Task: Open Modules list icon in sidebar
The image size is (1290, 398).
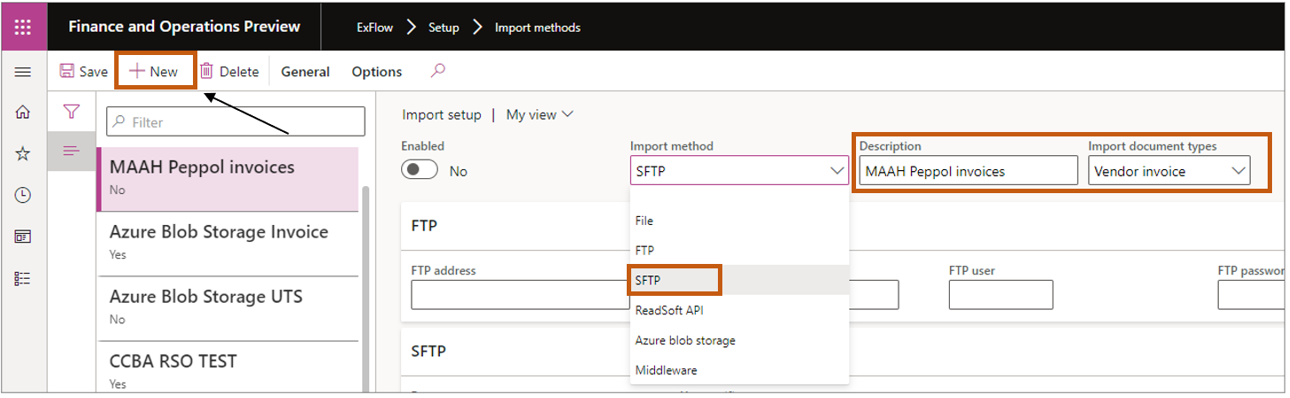Action: (23, 278)
